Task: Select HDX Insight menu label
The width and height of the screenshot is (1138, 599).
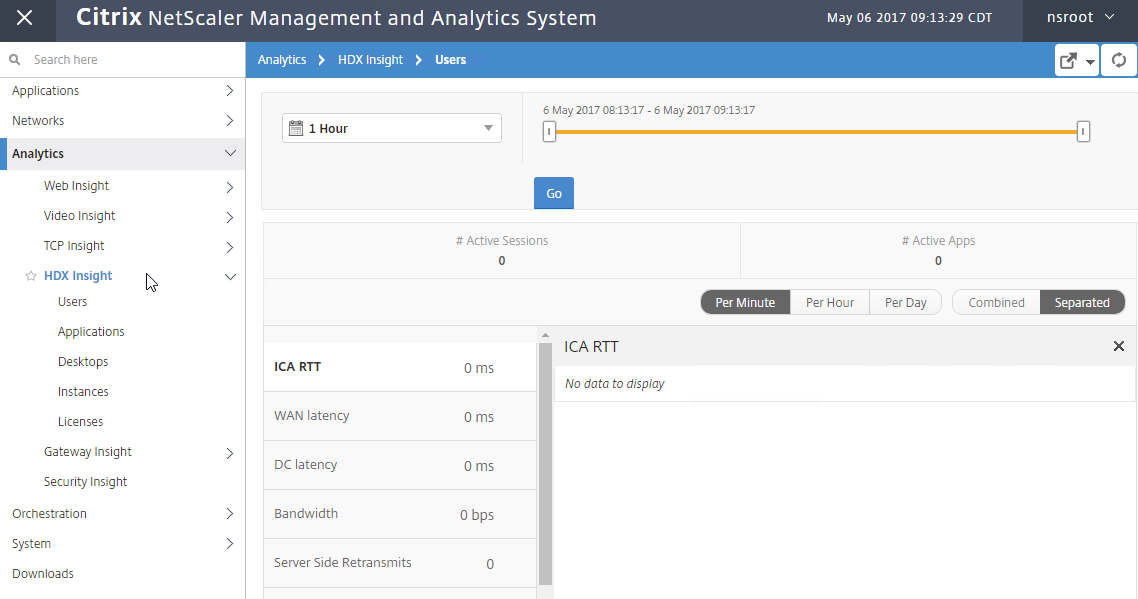Action: [78, 276]
